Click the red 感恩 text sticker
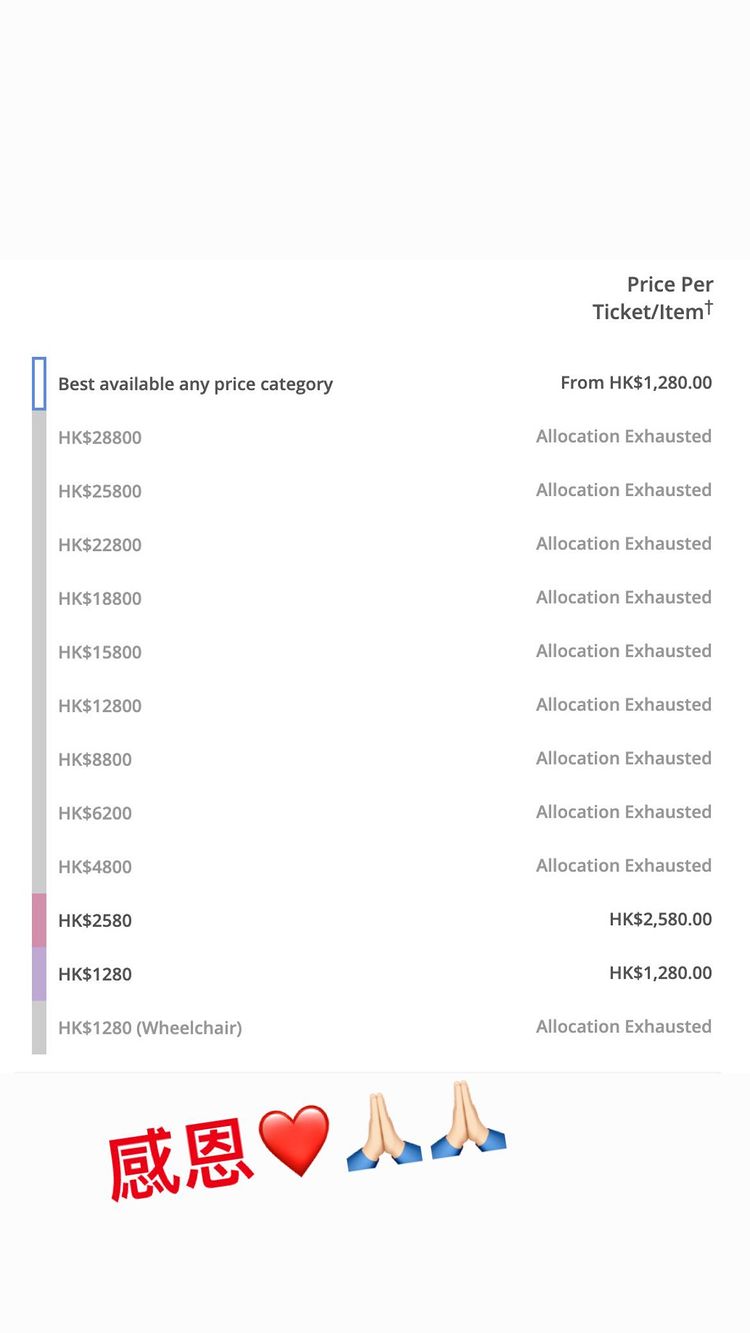Viewport: 750px width, 1333px height. pos(180,1163)
